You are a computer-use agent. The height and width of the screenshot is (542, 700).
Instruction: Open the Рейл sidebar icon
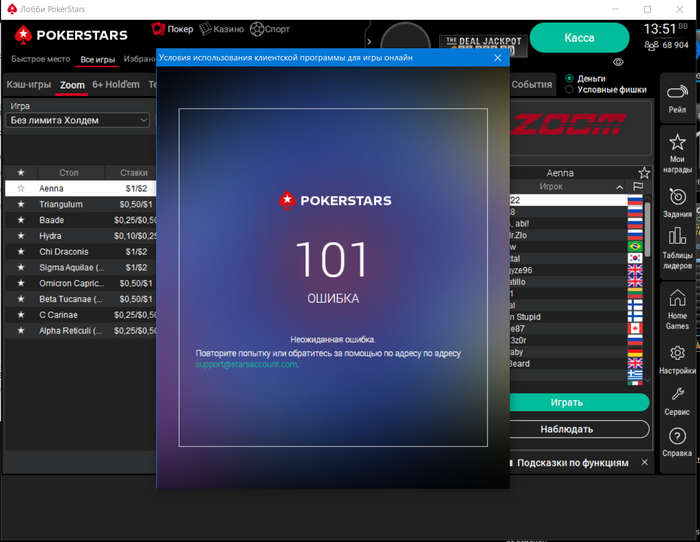coord(677,92)
